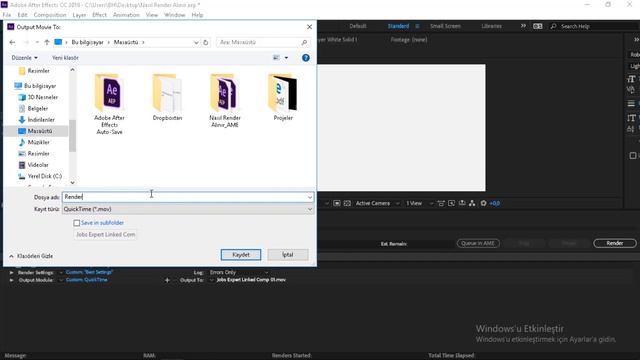Click Queue in AME button
640x360 pixels.
click(478, 244)
